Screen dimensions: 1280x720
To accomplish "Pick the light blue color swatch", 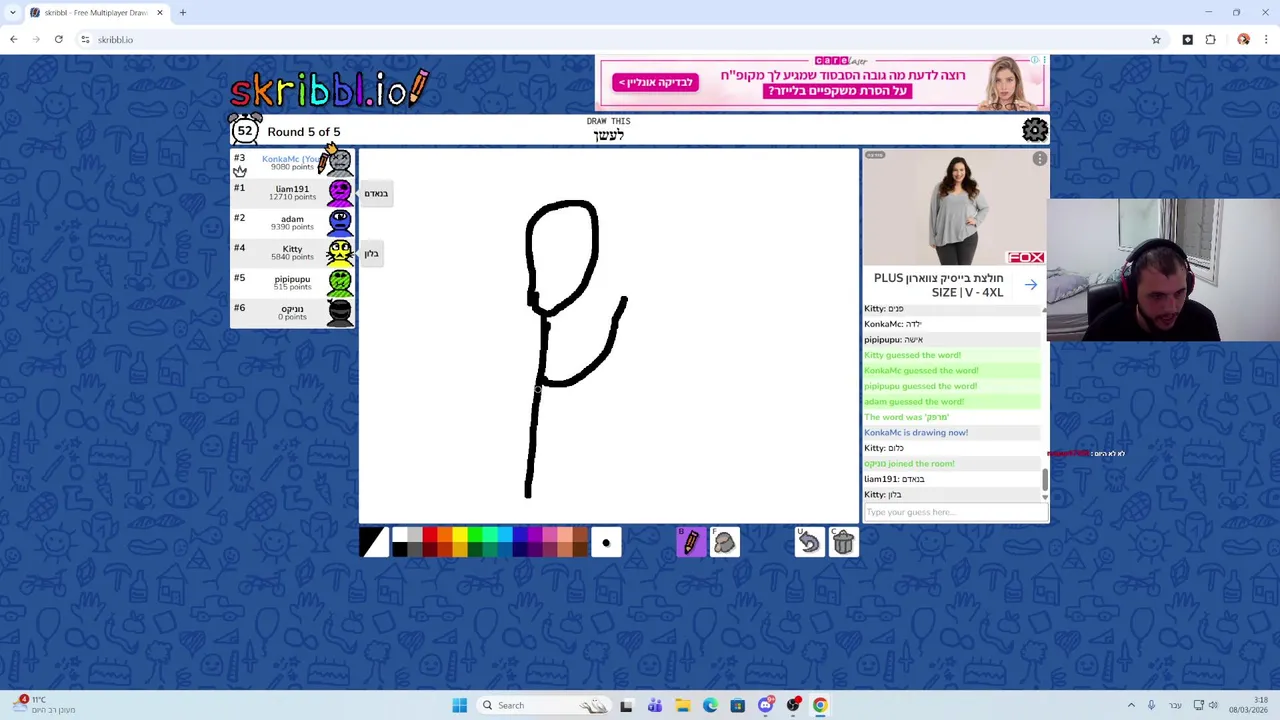I will (505, 534).
